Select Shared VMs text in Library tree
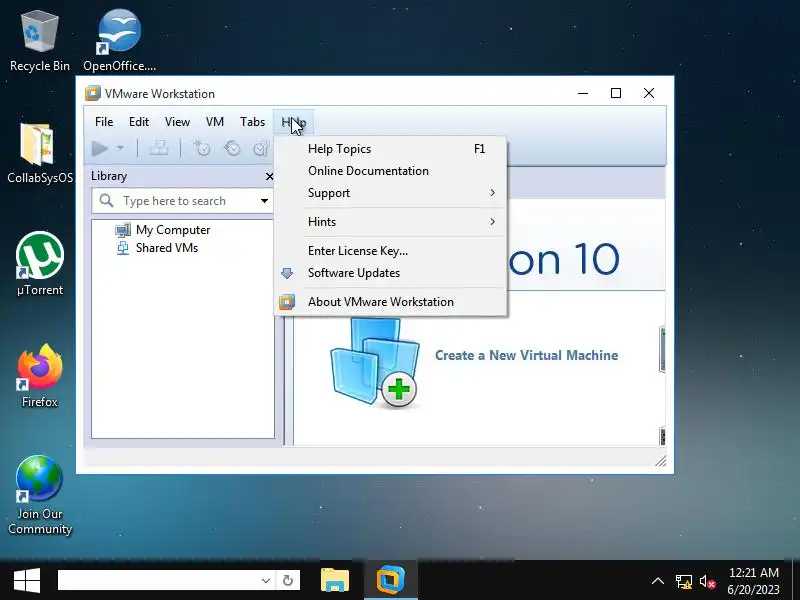Image resolution: width=800 pixels, height=600 pixels. 167,248
